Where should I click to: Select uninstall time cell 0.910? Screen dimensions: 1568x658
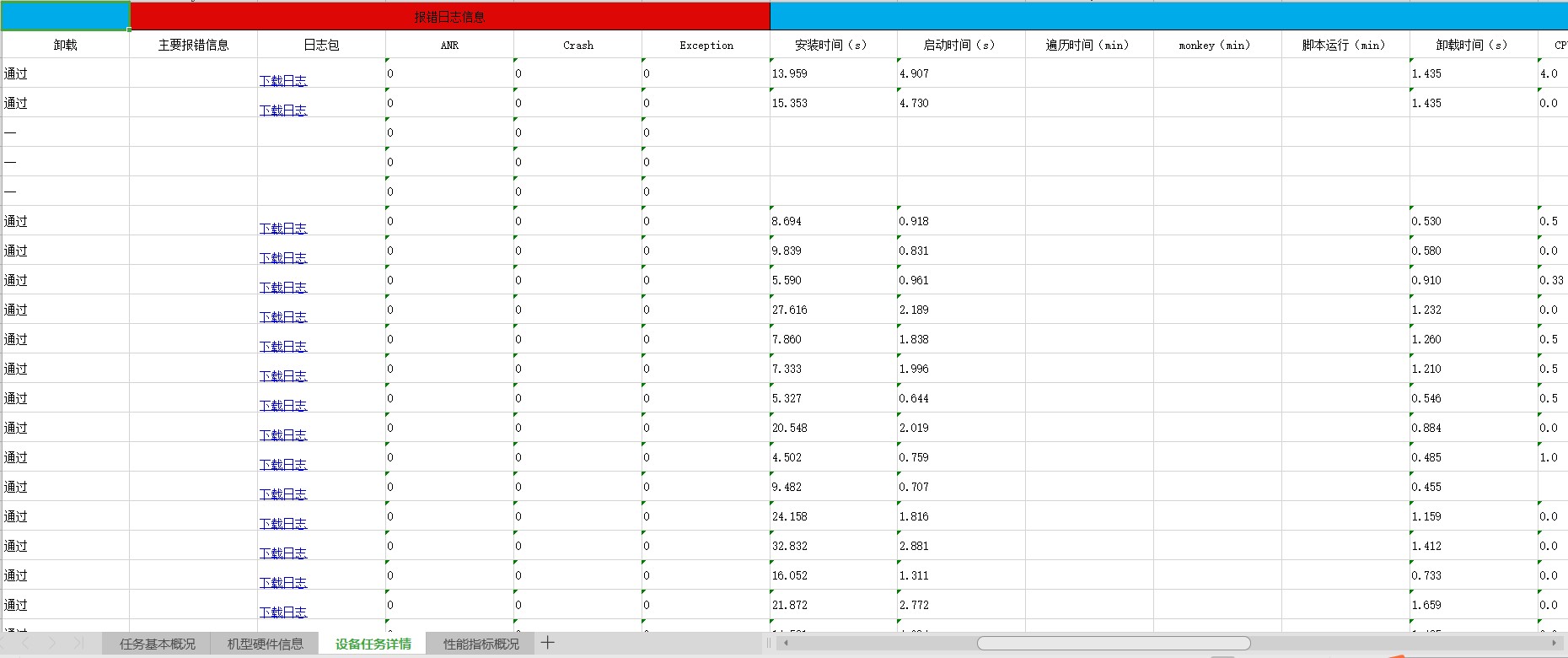tap(1474, 280)
